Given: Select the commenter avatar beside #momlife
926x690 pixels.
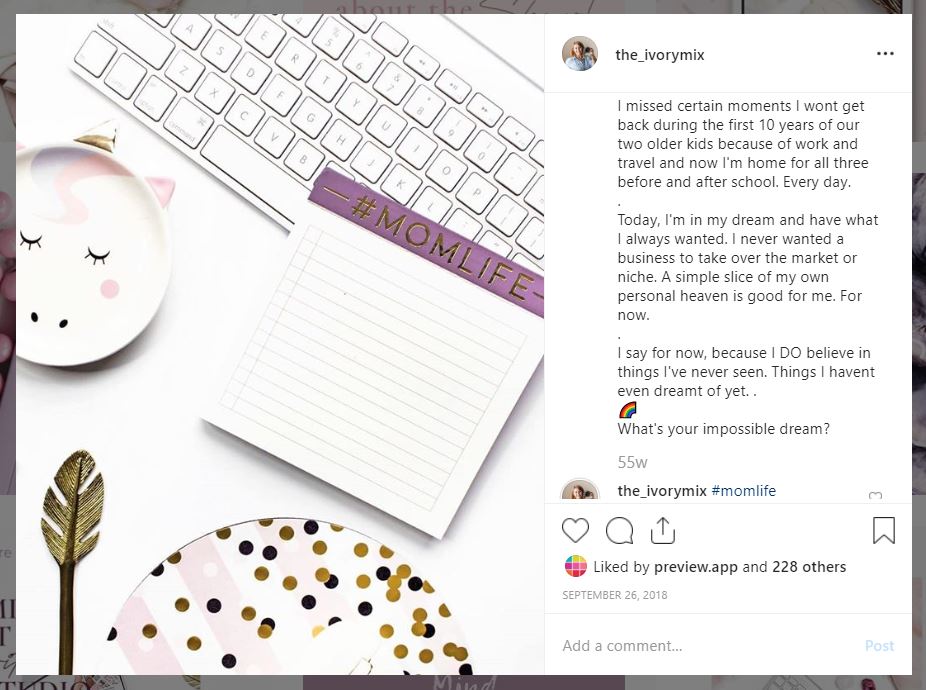Looking at the screenshot, I should (580, 489).
